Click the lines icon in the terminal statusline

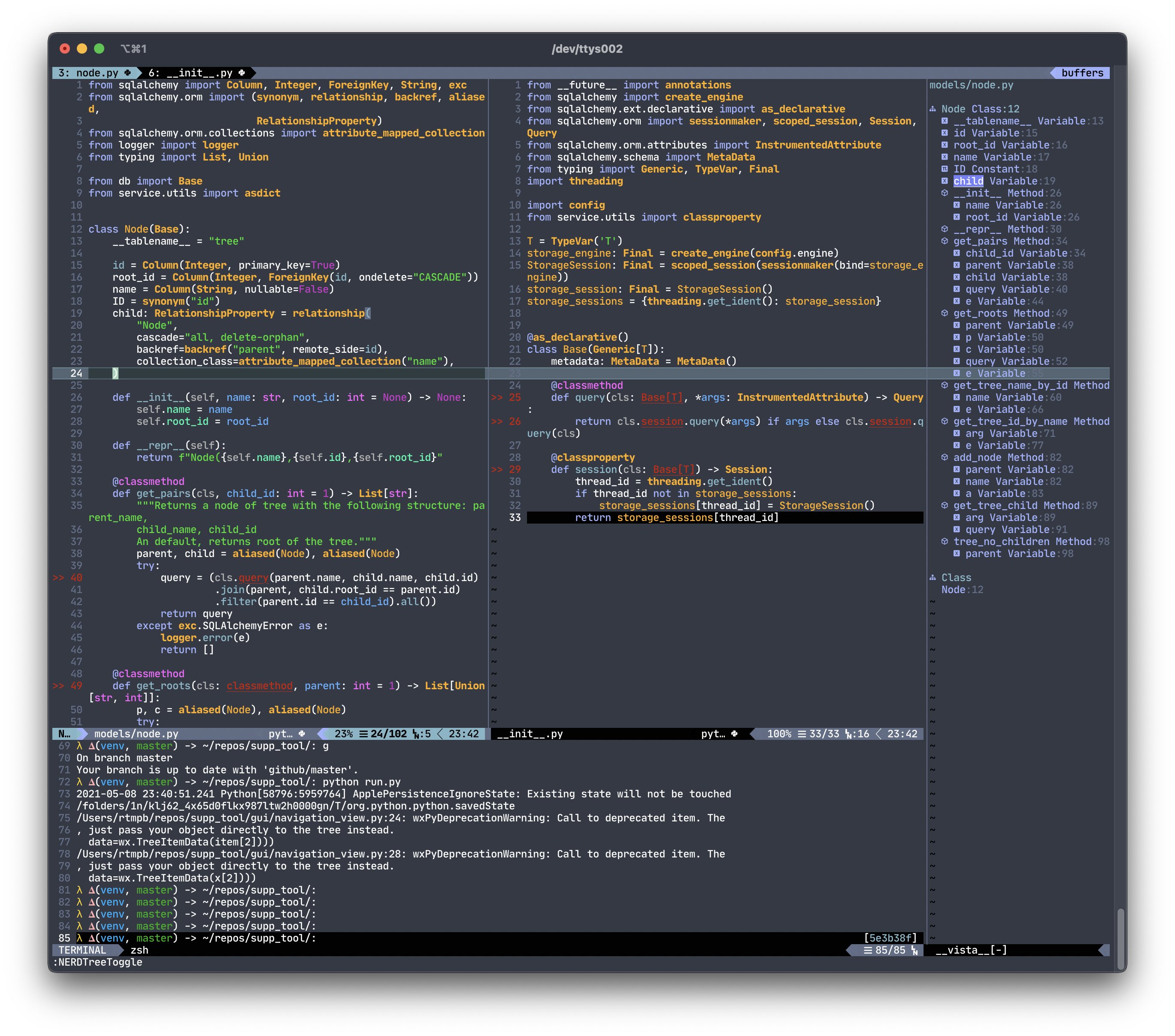[868, 950]
